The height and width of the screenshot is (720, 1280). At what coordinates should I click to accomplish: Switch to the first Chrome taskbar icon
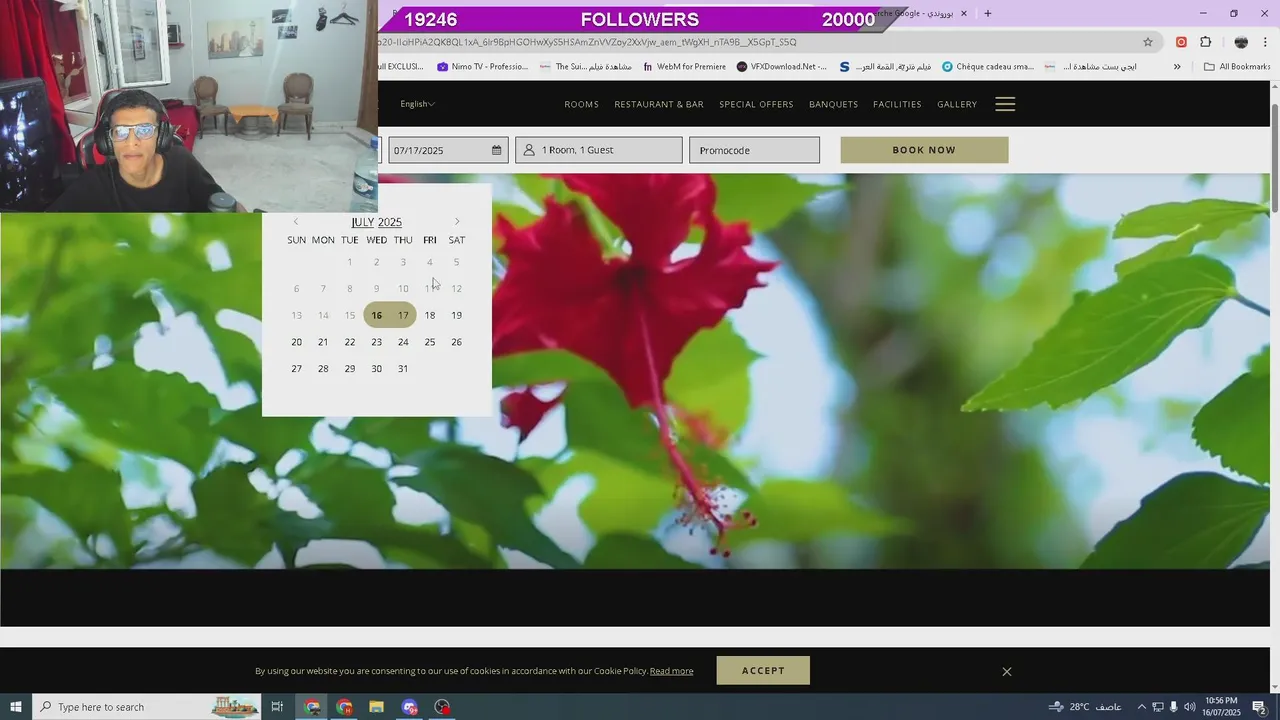[312, 707]
